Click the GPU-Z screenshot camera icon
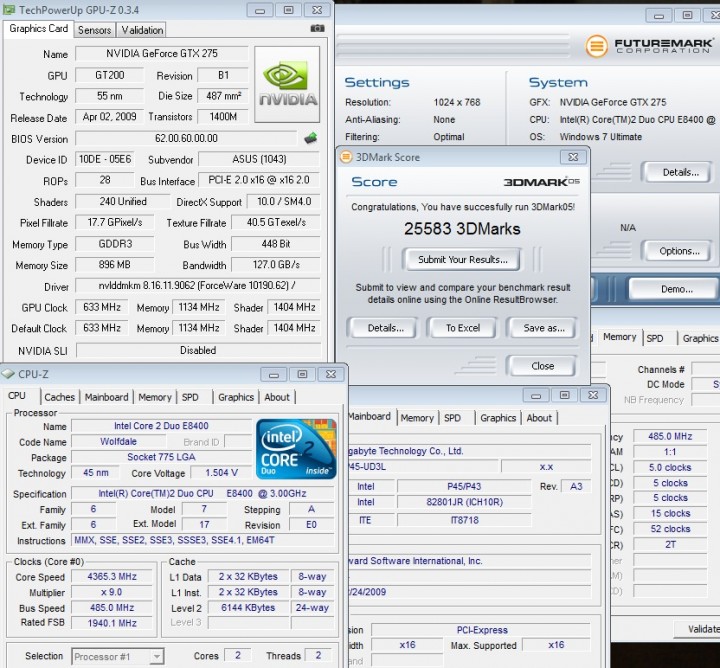Screen dimensions: 720x668 [x=317, y=29]
